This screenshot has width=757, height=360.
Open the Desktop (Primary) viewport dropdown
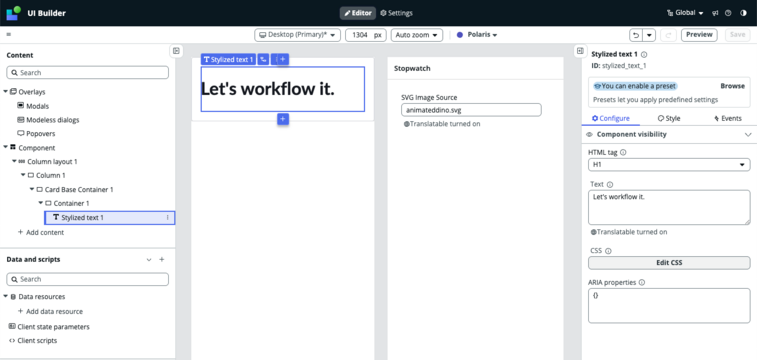(x=297, y=35)
